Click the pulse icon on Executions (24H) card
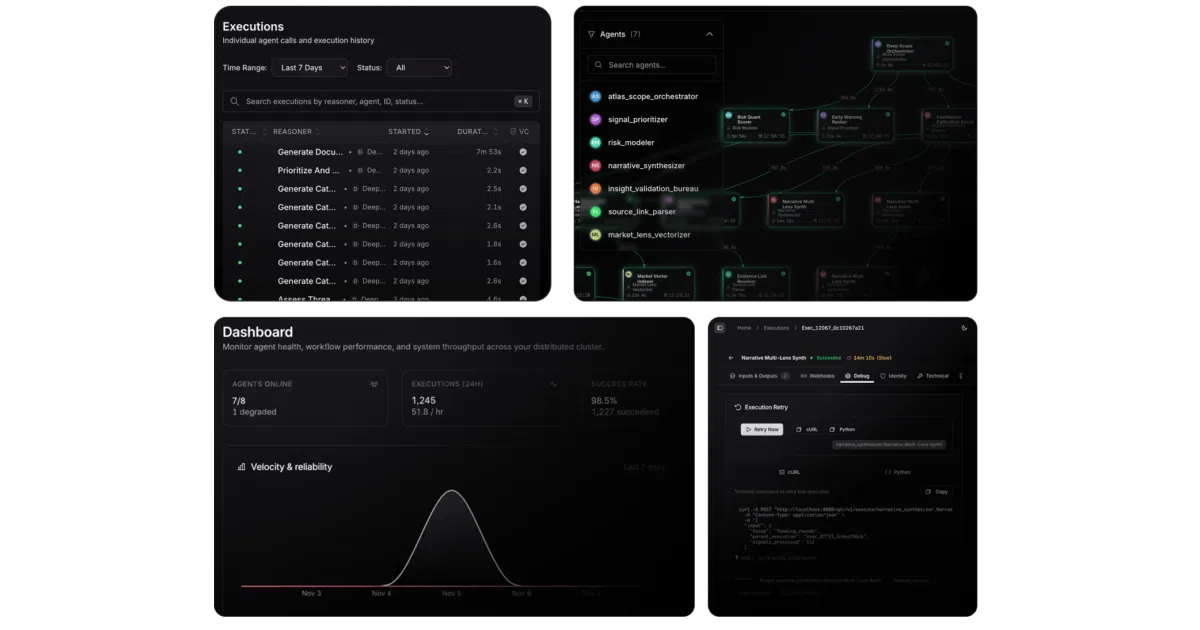Image resolution: width=1200 pixels, height=630 pixels. 554,384
